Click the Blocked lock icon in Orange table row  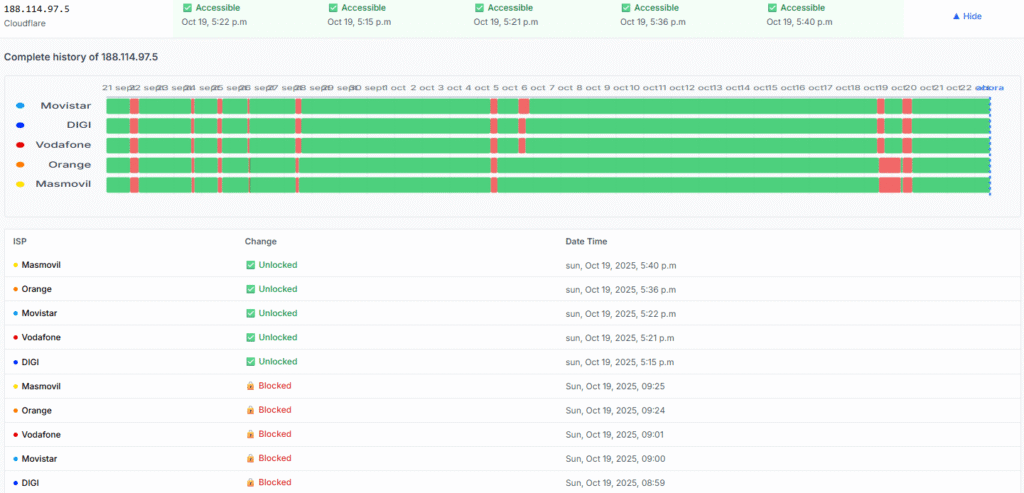251,410
